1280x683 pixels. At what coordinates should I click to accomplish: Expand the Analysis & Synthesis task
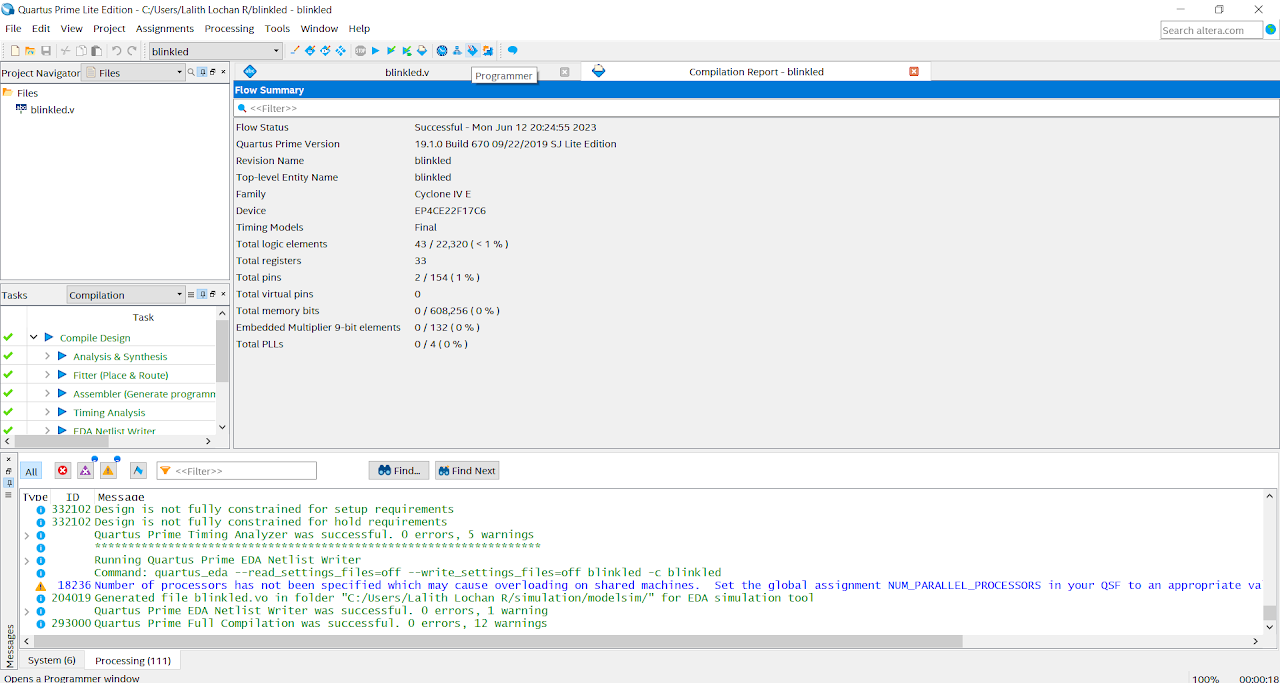pos(47,356)
